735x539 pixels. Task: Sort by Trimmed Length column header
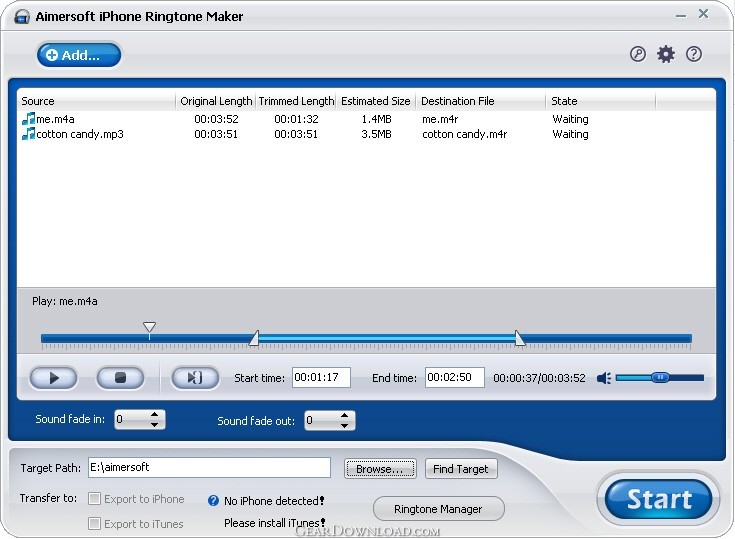tap(296, 101)
